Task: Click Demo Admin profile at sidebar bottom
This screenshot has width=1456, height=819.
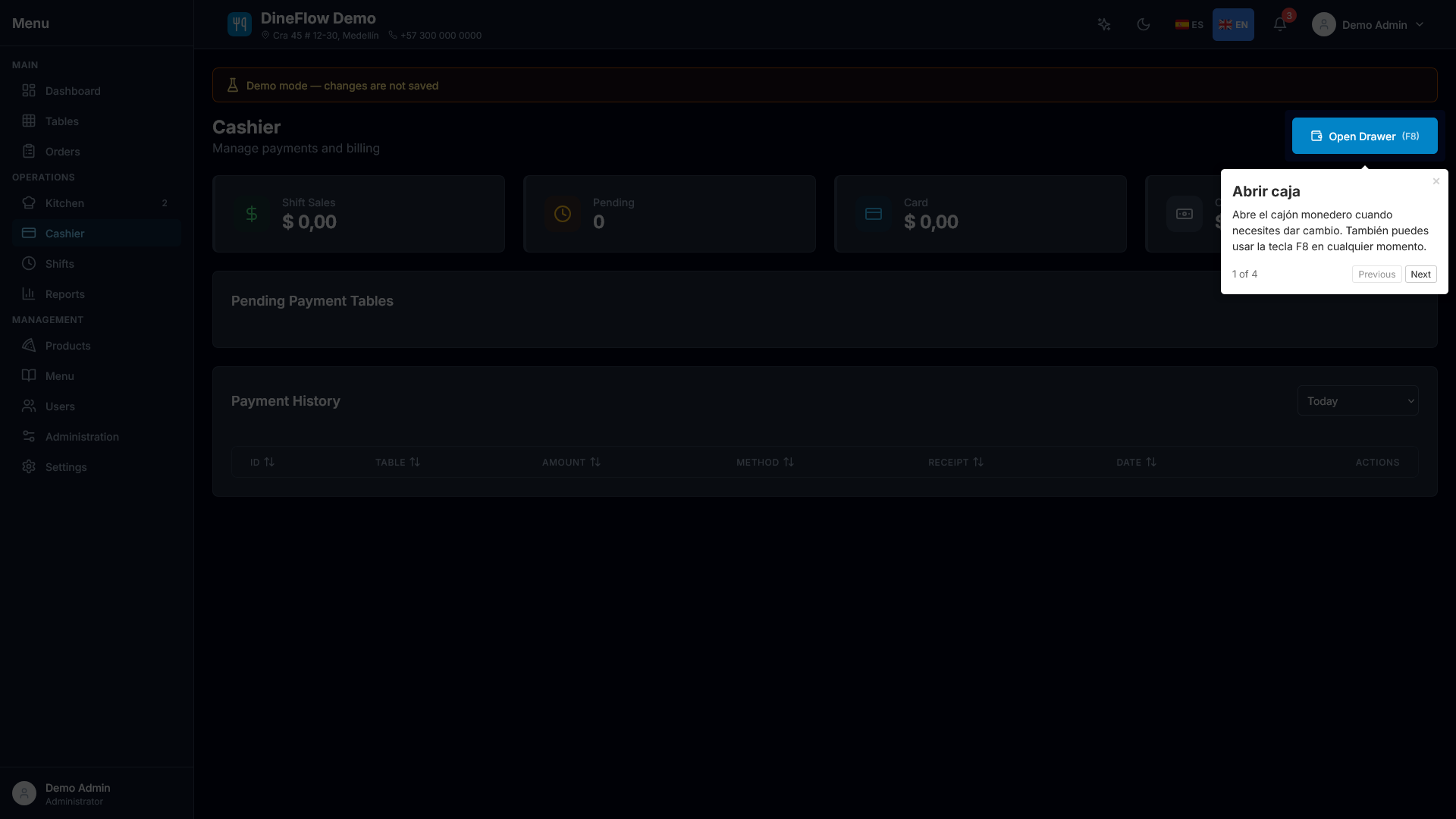Action: 97,793
